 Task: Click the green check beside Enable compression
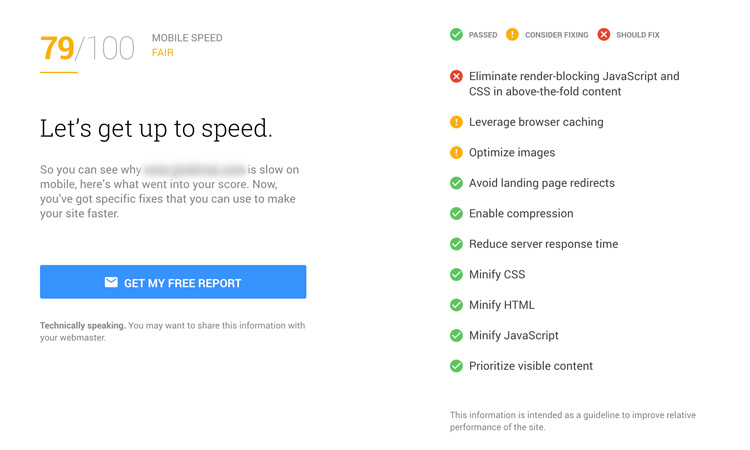pos(456,213)
